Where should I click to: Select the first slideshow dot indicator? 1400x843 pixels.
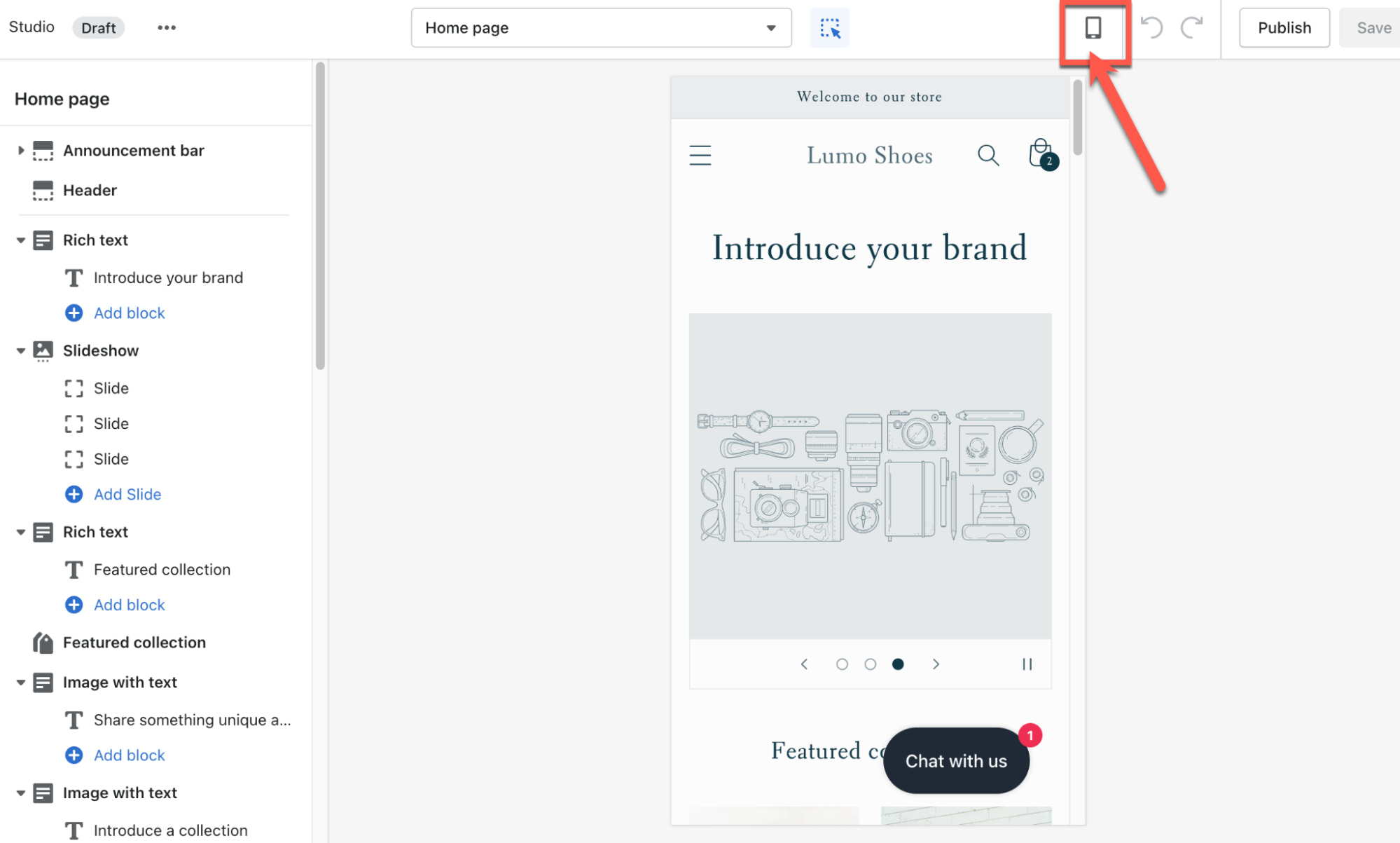(x=842, y=664)
